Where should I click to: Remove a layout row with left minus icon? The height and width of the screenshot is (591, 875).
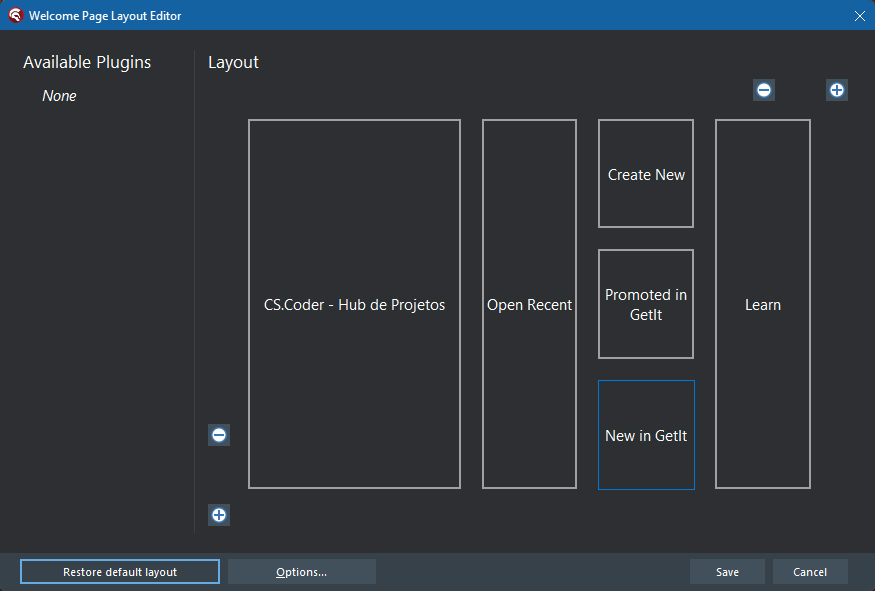pos(219,435)
